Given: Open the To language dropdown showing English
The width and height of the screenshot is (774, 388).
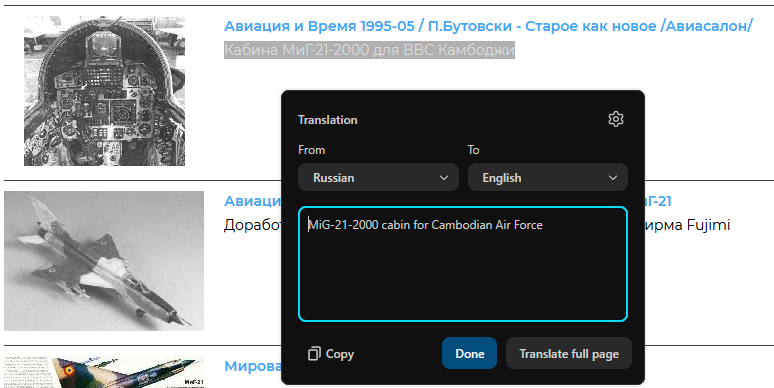Looking at the screenshot, I should click(547, 177).
